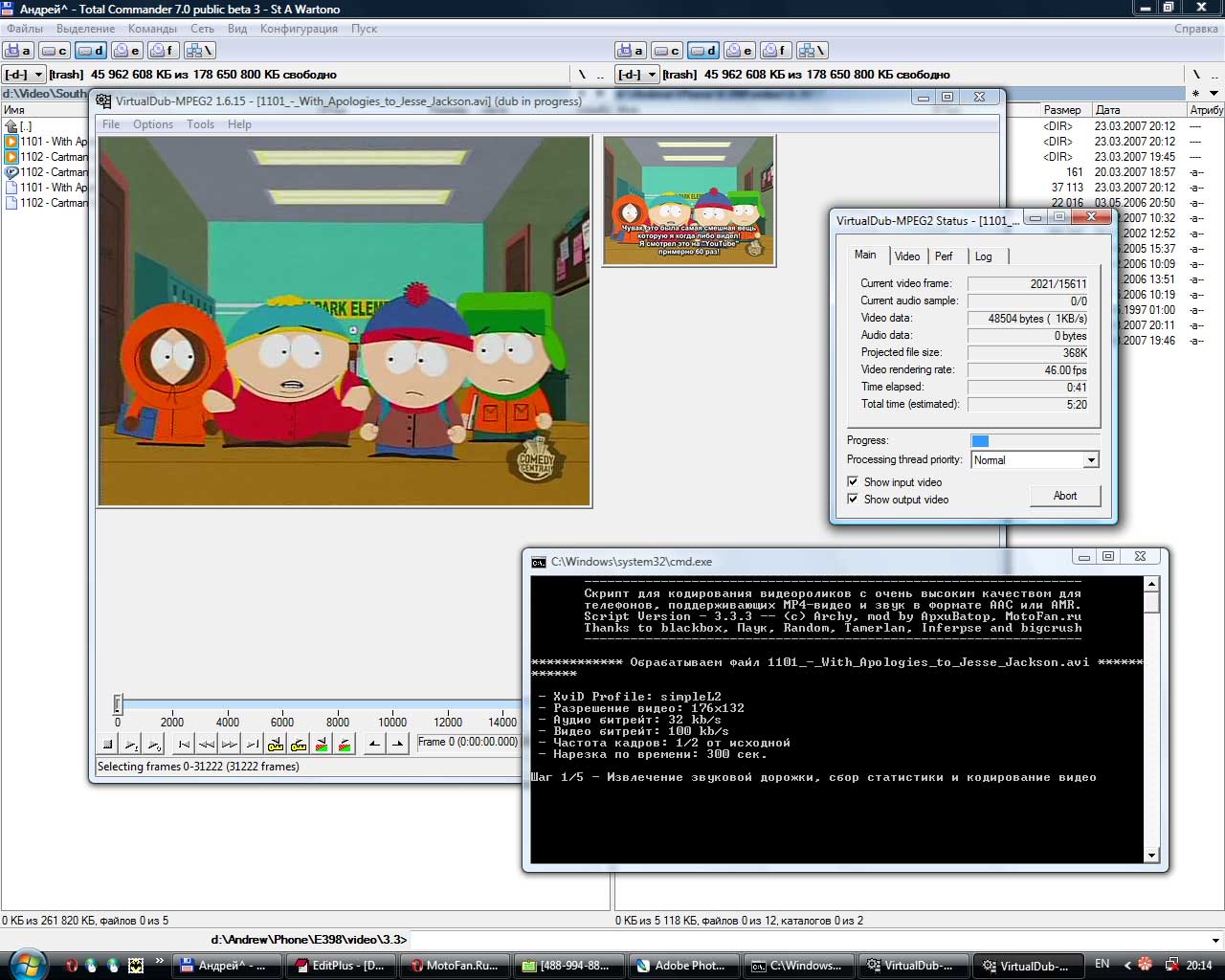Open VirtualDub Tools menu
Viewport: 1225px width, 980px height.
pos(200,124)
